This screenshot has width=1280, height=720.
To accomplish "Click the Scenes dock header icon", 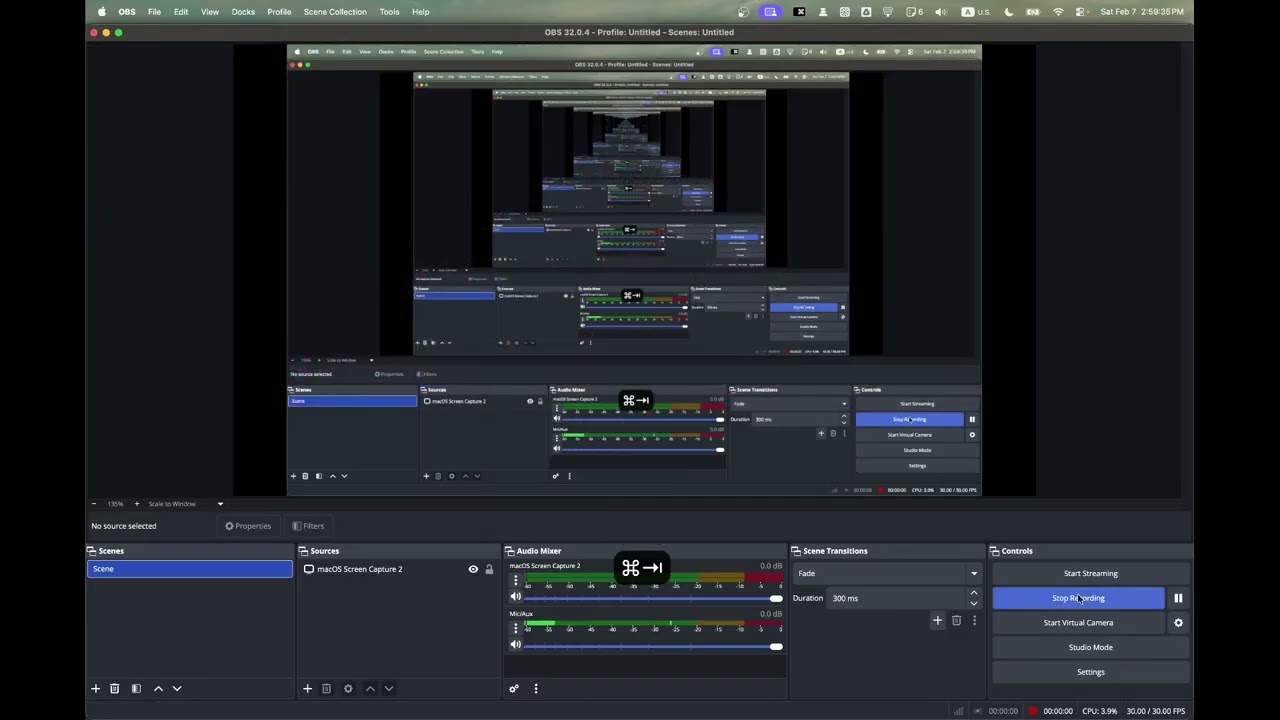I will pos(92,551).
